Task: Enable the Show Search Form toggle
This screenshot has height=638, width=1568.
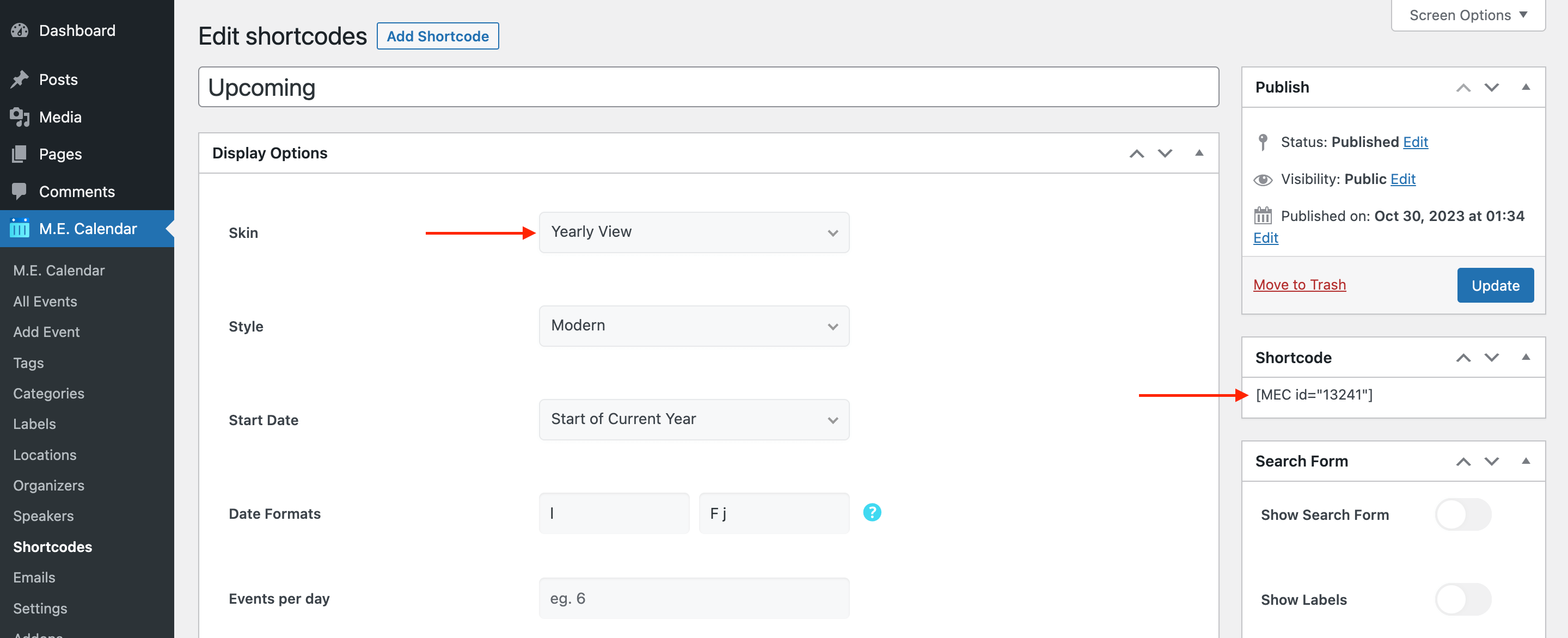Action: [x=1463, y=515]
